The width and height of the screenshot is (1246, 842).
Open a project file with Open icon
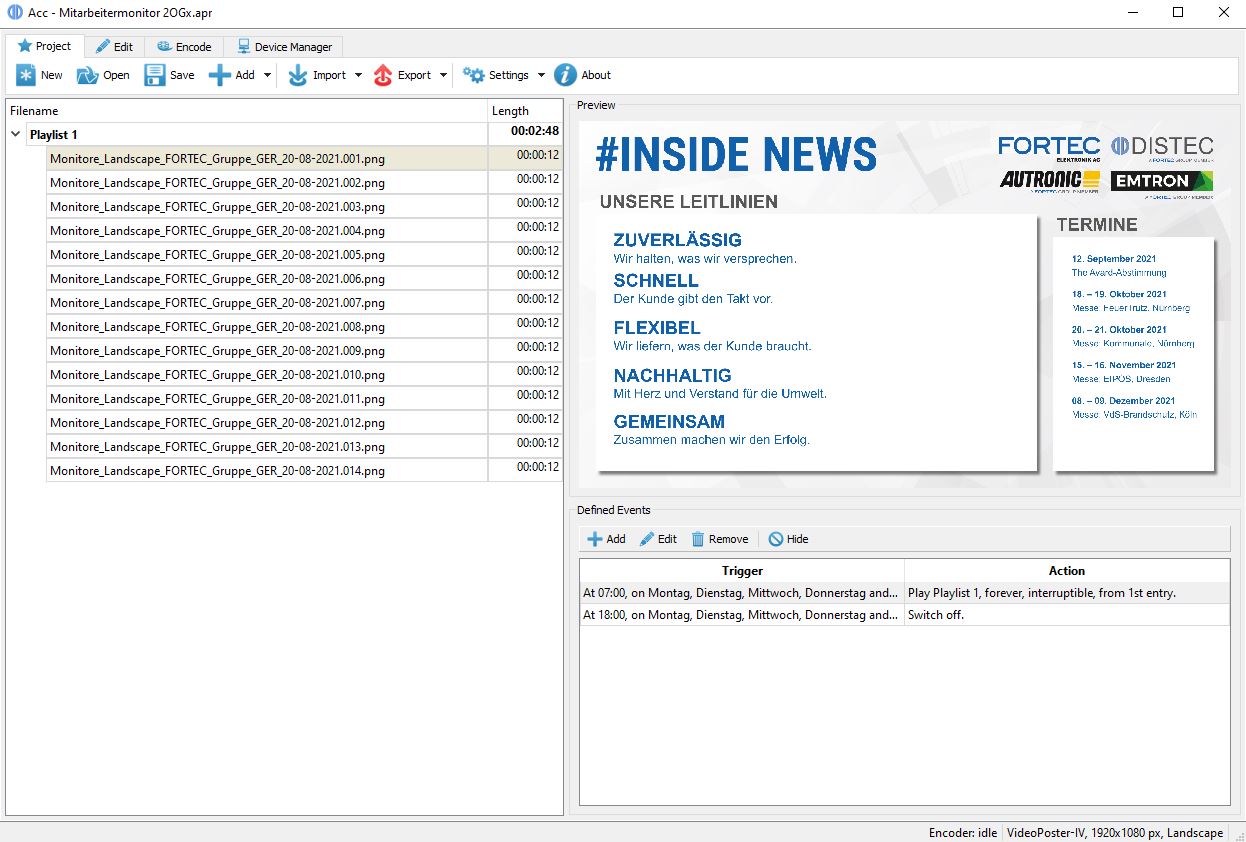point(88,75)
